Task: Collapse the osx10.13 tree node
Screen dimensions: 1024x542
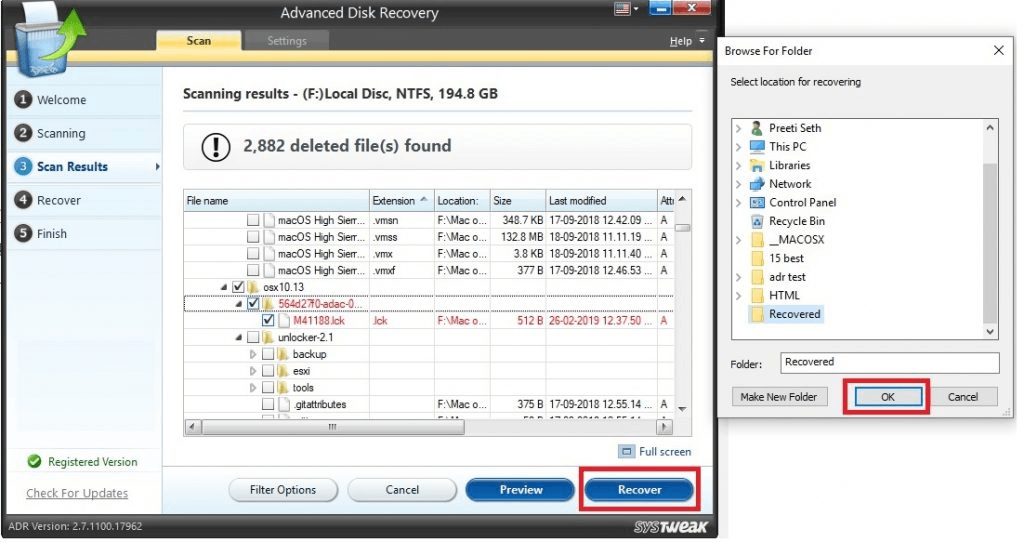Action: click(x=225, y=287)
